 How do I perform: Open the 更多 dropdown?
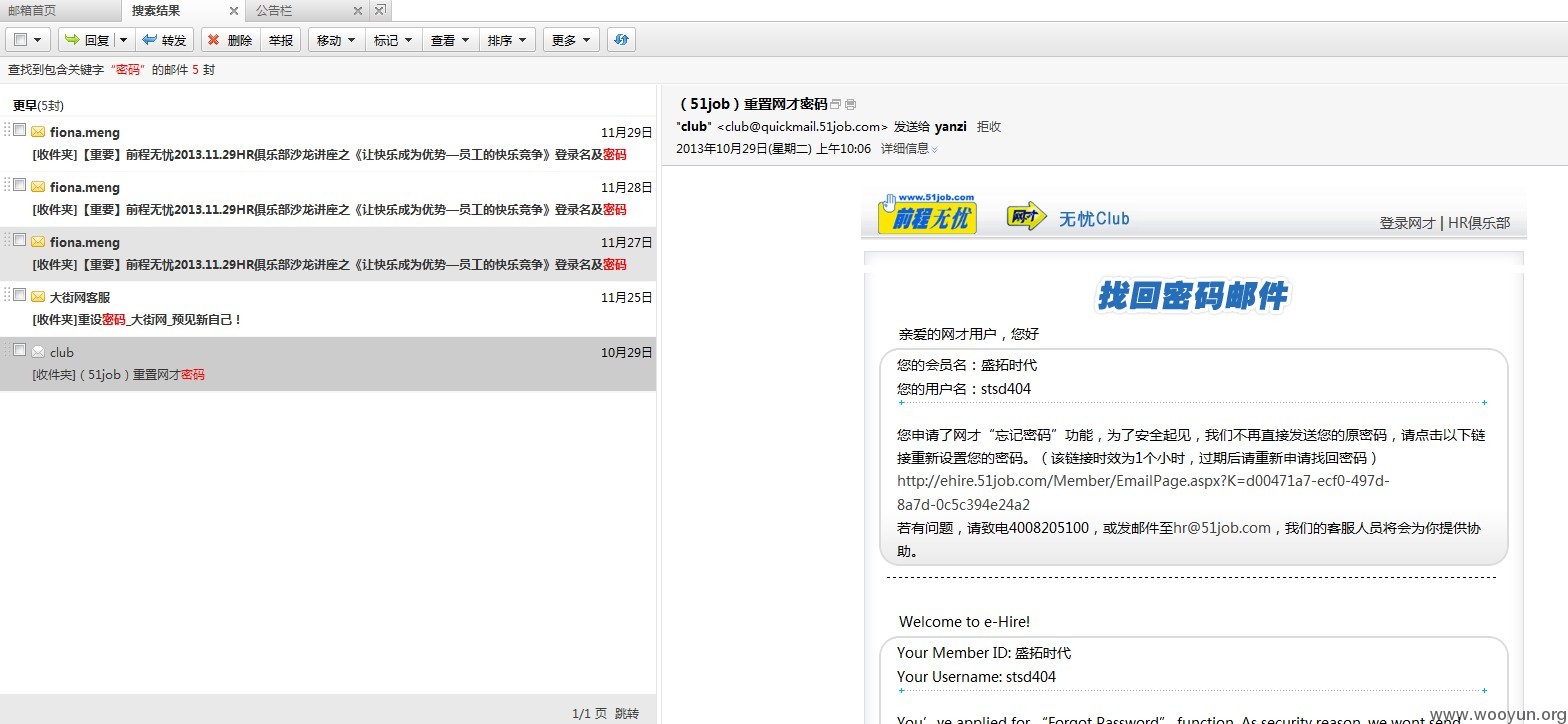coord(571,40)
